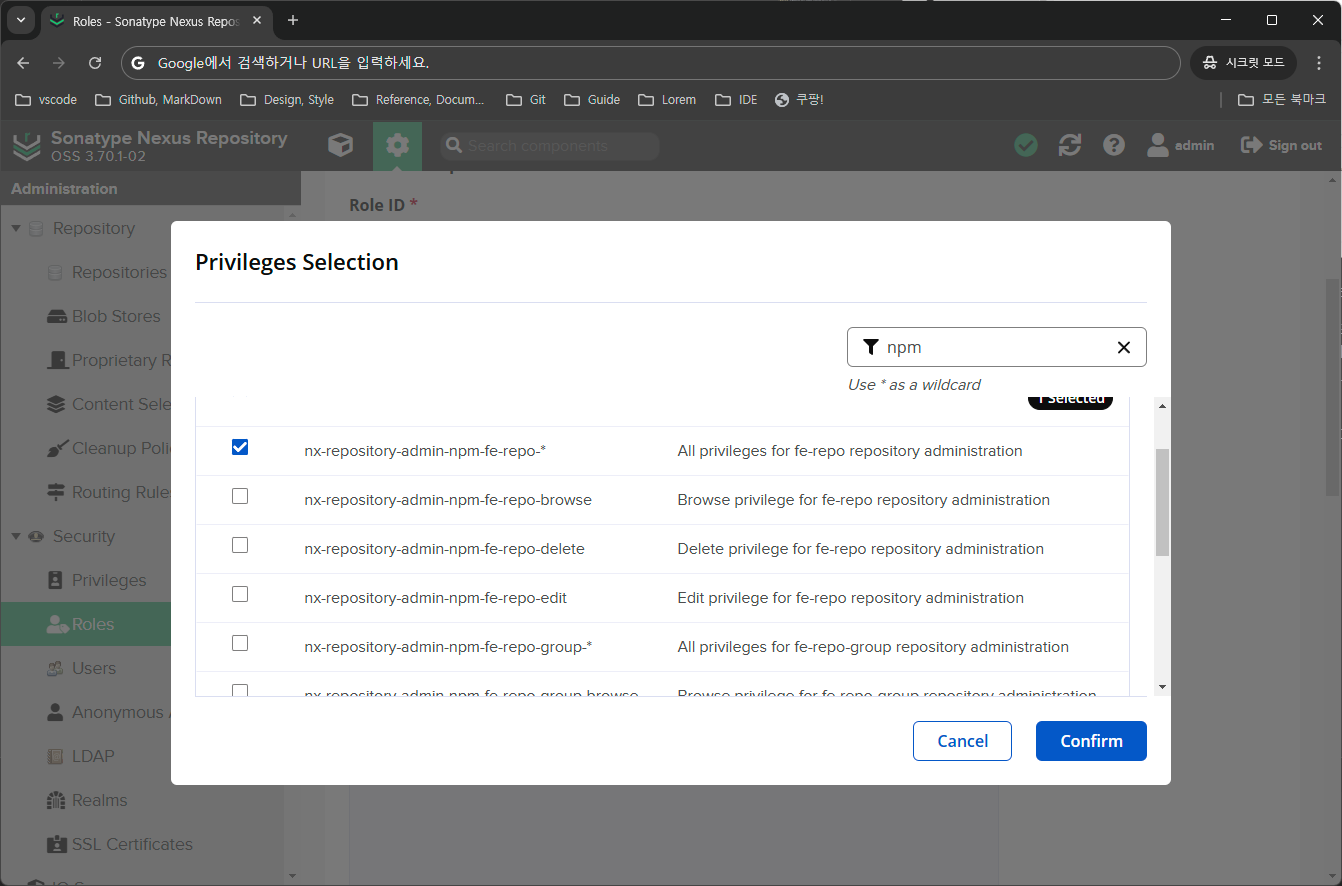This screenshot has width=1342, height=886.
Task: Check nx-repository-admin-npm-fe-repo-group-* privilege
Action: pos(240,643)
